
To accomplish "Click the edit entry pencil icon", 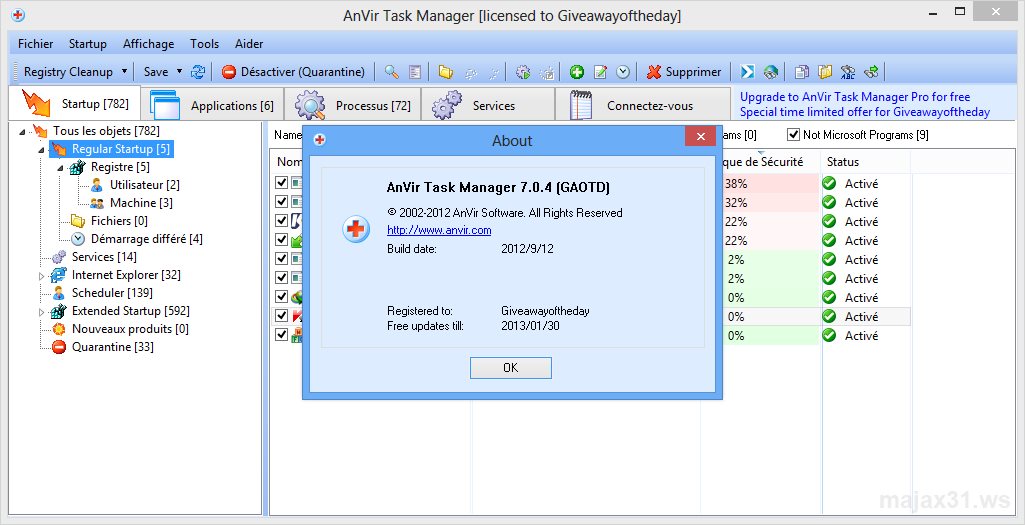I will point(600,72).
